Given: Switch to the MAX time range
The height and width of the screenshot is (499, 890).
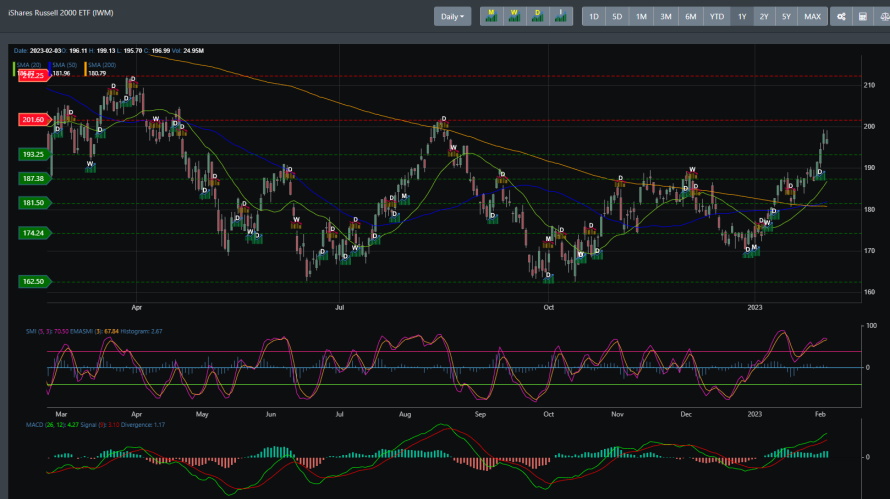Looking at the screenshot, I should (812, 16).
